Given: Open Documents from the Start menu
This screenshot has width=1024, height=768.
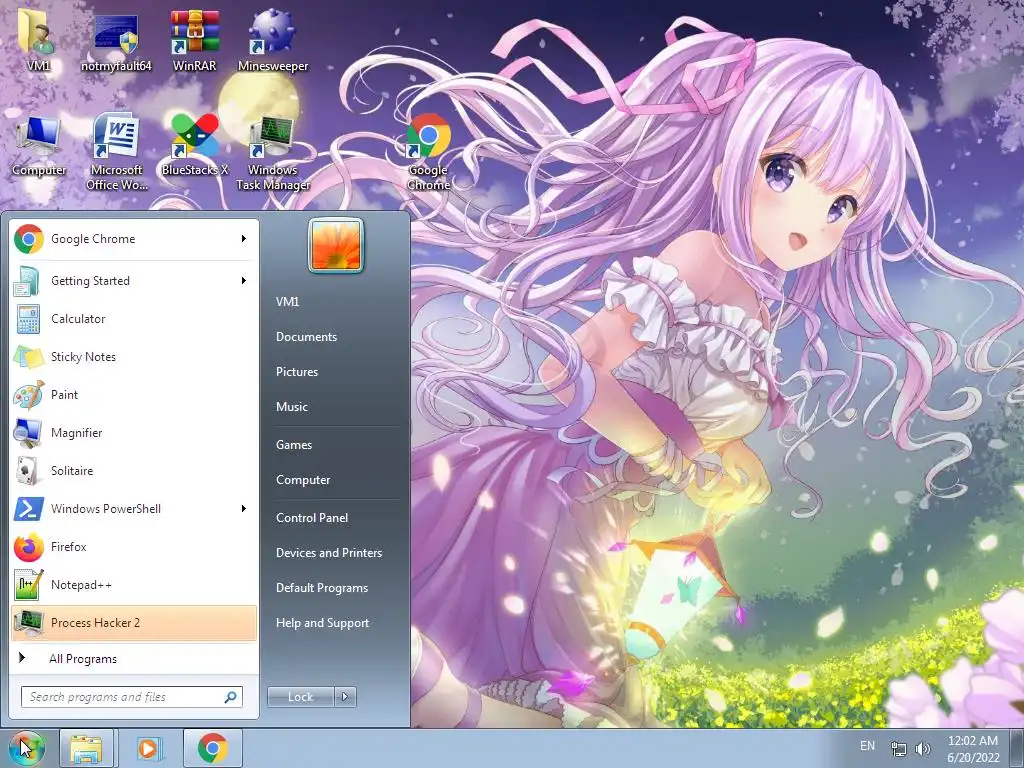Looking at the screenshot, I should point(306,337).
